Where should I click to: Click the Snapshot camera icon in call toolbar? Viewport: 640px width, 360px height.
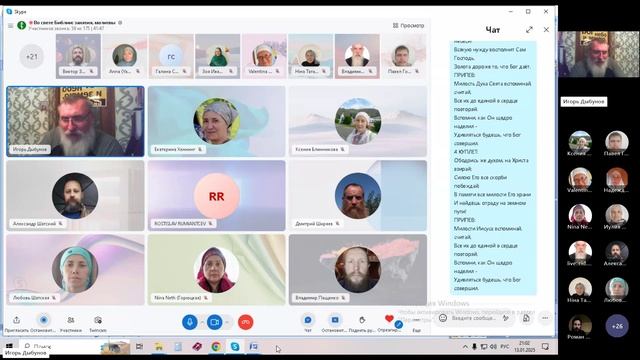(x=98, y=320)
